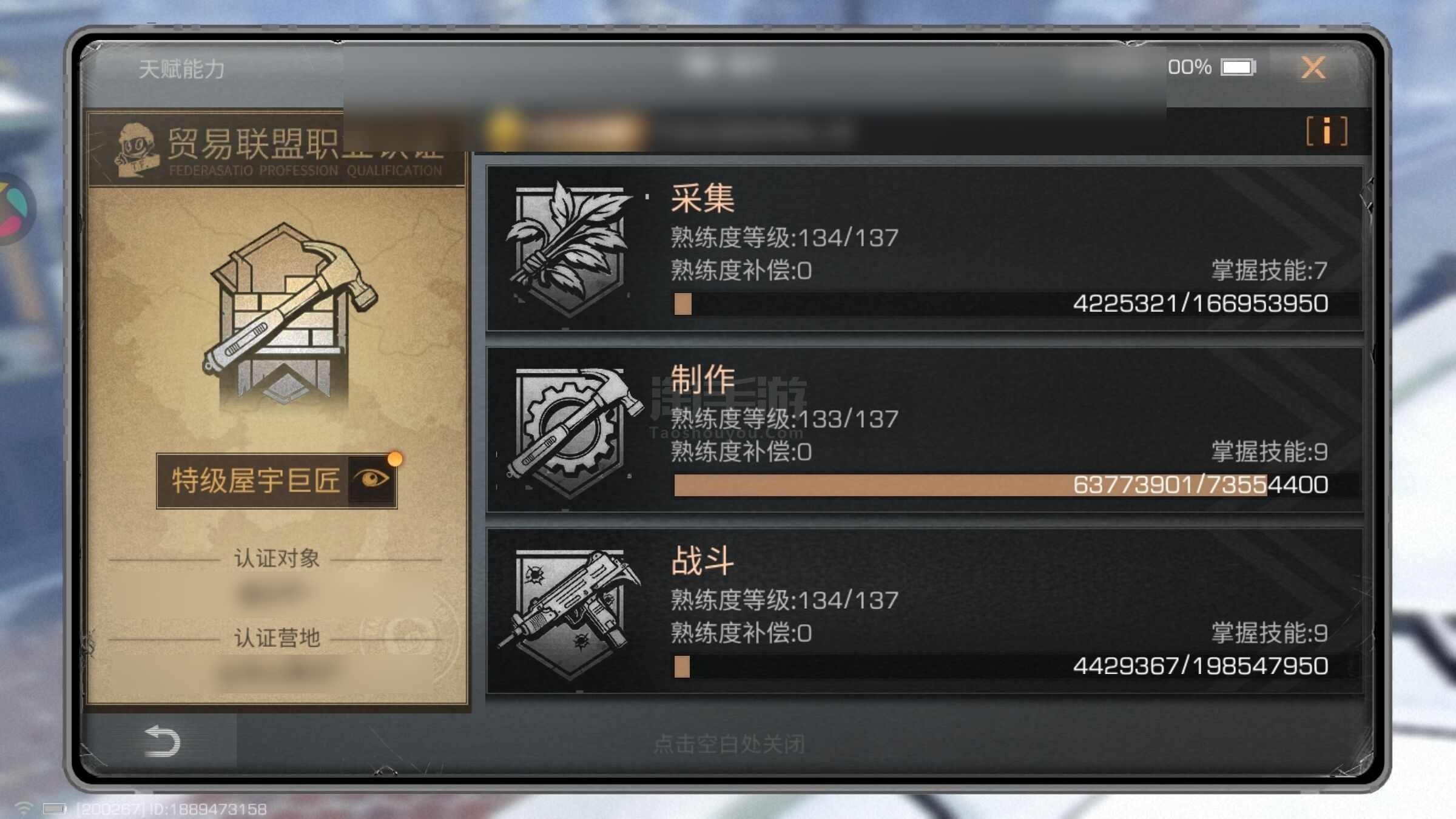Click the battery status icon

coord(1238,67)
